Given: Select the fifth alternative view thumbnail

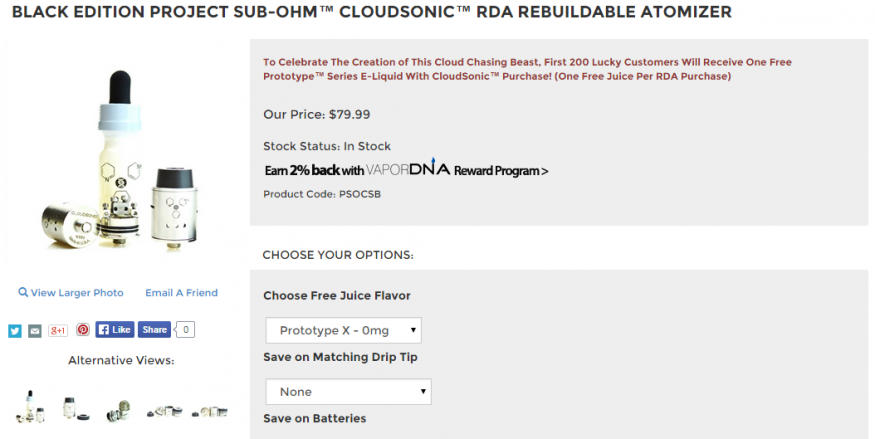Looking at the screenshot, I should tap(209, 408).
